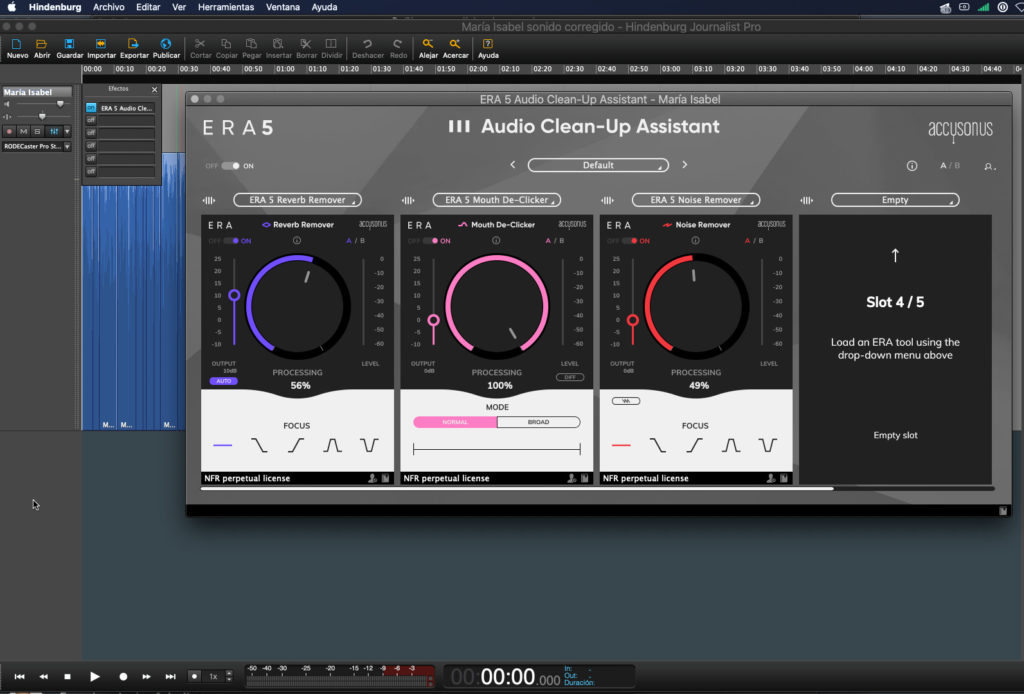
Task: Toggle the Noise Remover ON switch
Action: (x=630, y=241)
